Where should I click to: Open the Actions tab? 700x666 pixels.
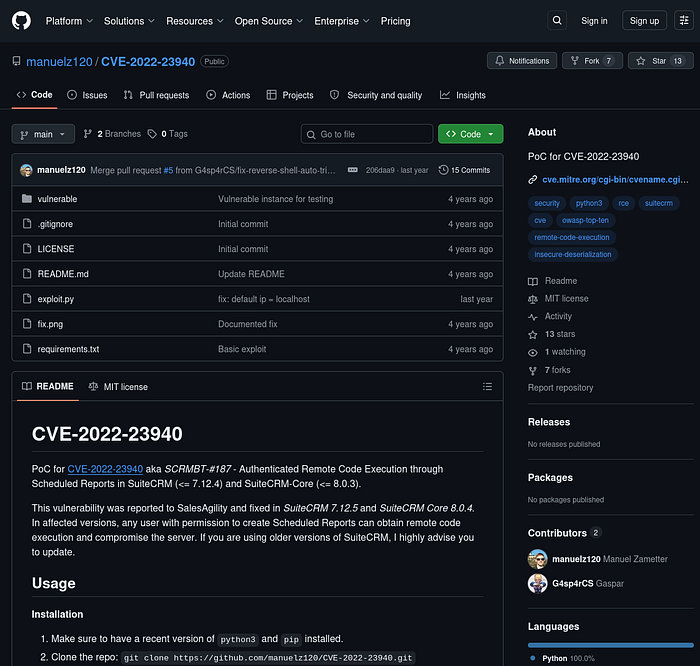[228, 95]
